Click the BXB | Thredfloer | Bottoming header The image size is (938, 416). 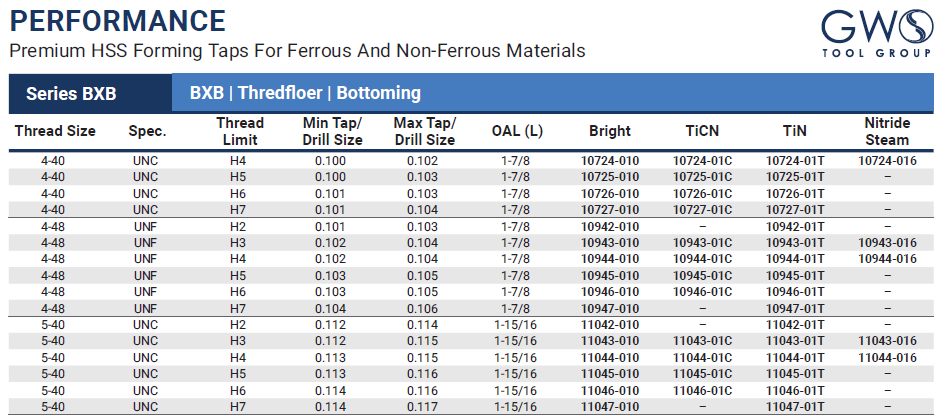[305, 93]
